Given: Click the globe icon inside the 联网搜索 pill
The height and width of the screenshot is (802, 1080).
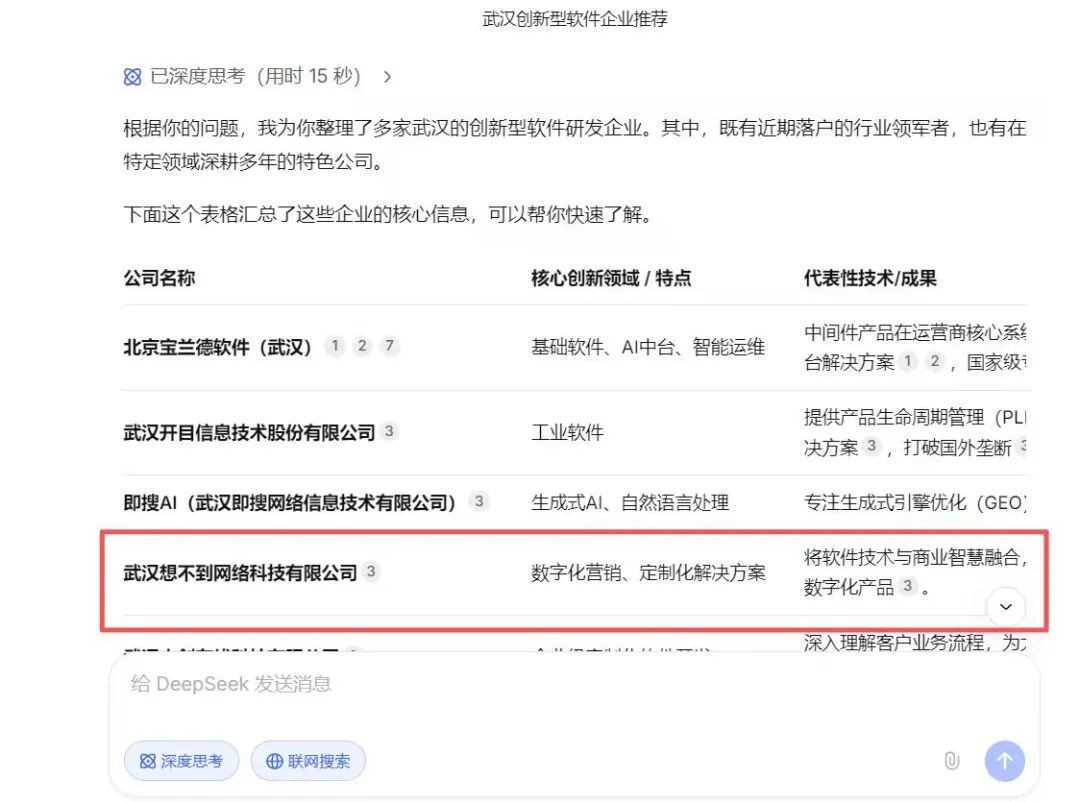Looking at the screenshot, I should pos(274,761).
